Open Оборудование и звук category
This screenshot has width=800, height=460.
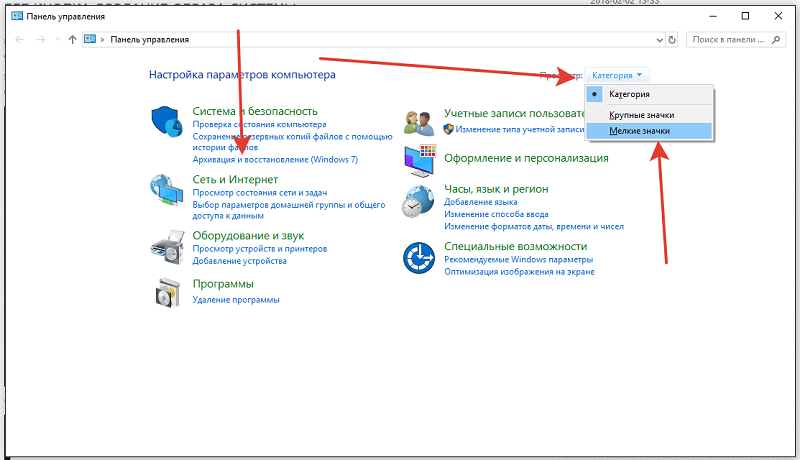(248, 236)
